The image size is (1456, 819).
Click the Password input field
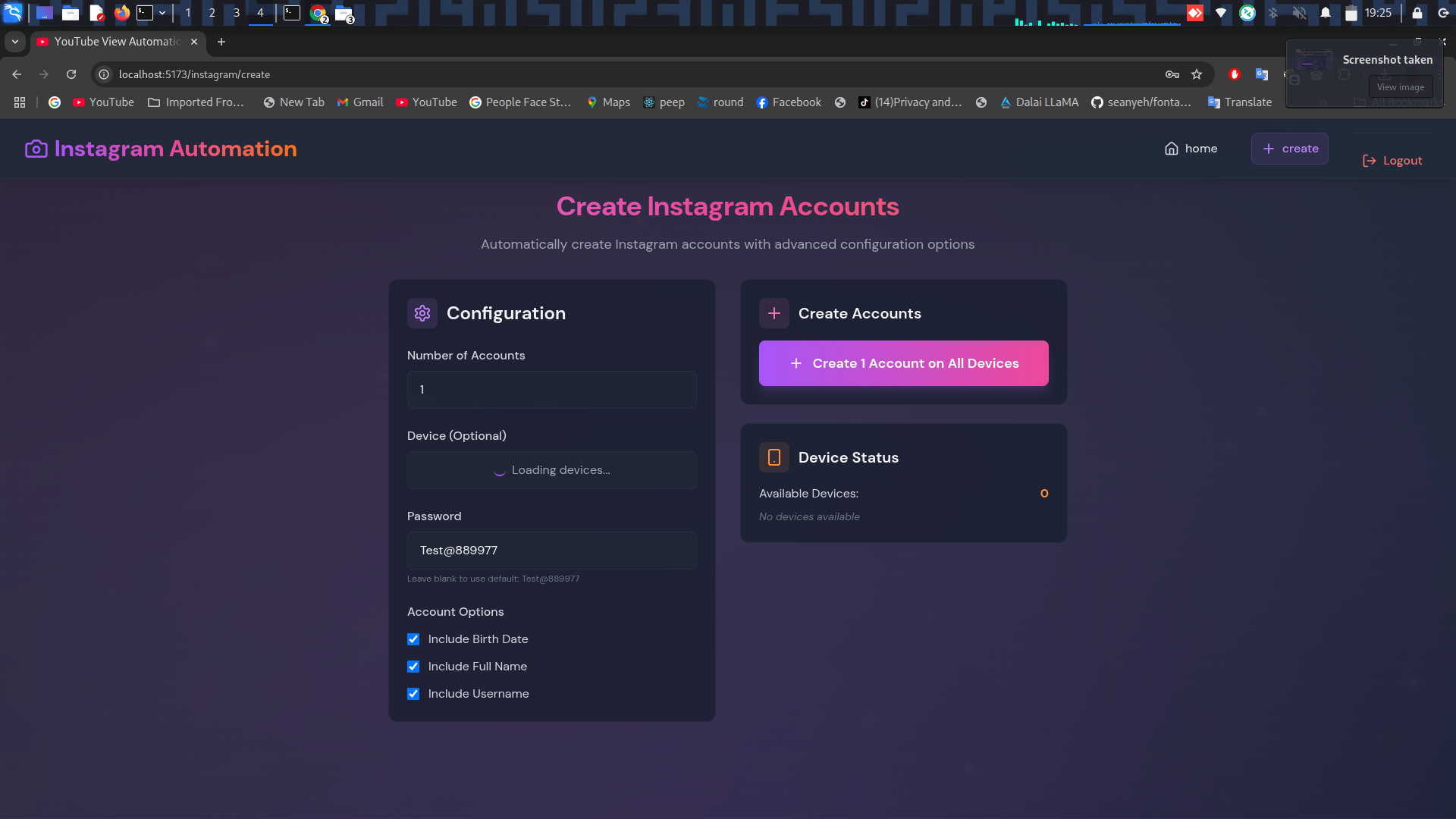coord(552,551)
